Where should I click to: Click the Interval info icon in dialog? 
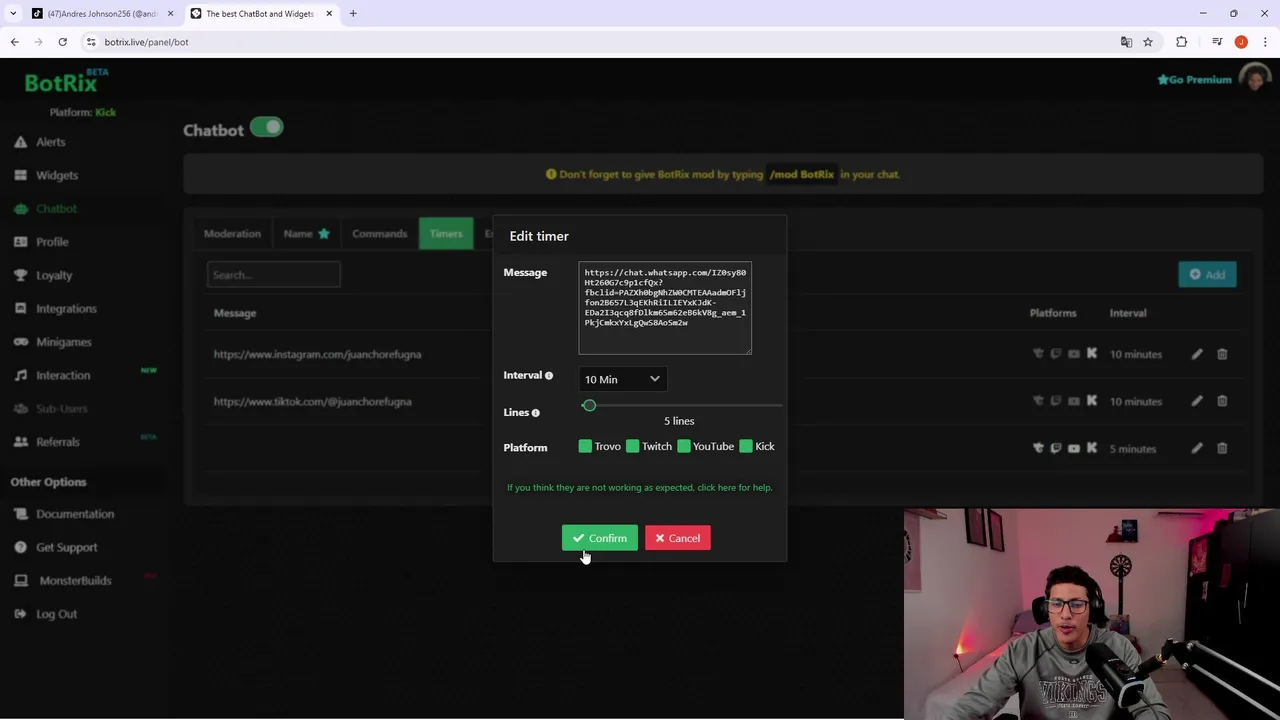coord(549,376)
